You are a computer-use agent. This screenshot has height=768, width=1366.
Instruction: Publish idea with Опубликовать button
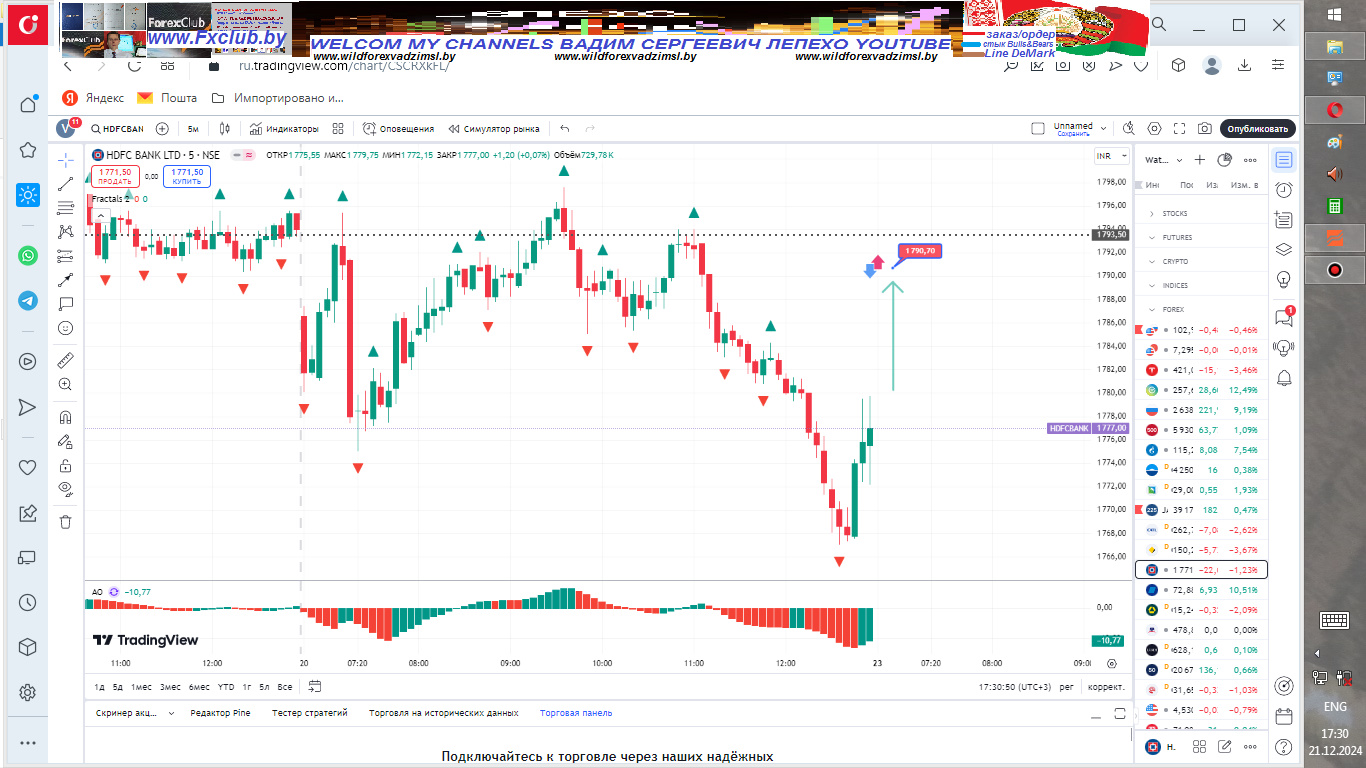(x=1258, y=129)
